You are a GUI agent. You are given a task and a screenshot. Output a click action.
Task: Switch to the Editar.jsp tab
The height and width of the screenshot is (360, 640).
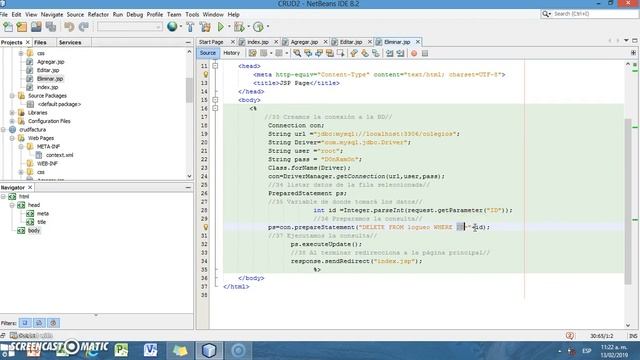tap(351, 42)
